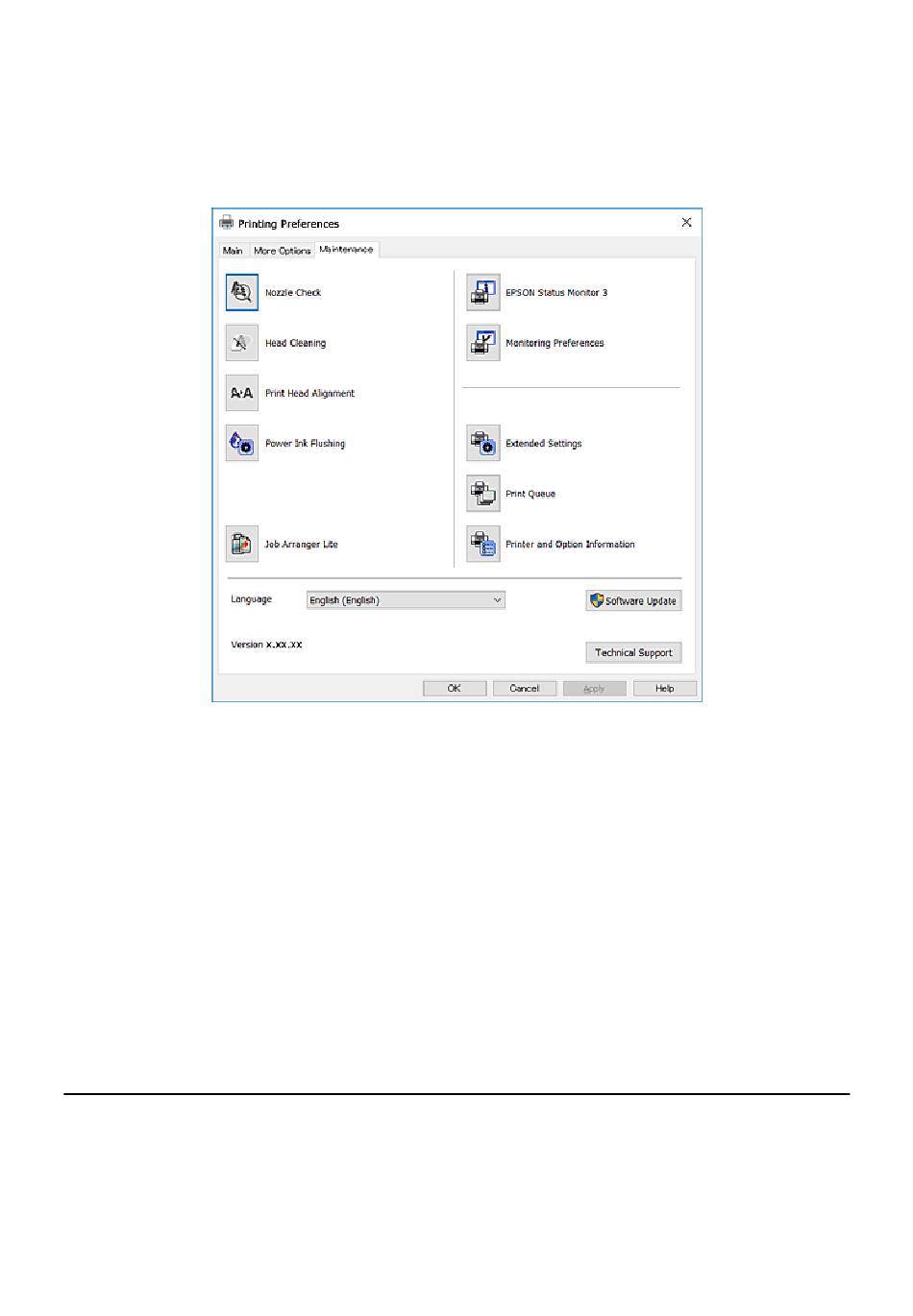Click the 'Version x.xx.xx' text
This screenshot has width=913, height=1316.
point(266,645)
